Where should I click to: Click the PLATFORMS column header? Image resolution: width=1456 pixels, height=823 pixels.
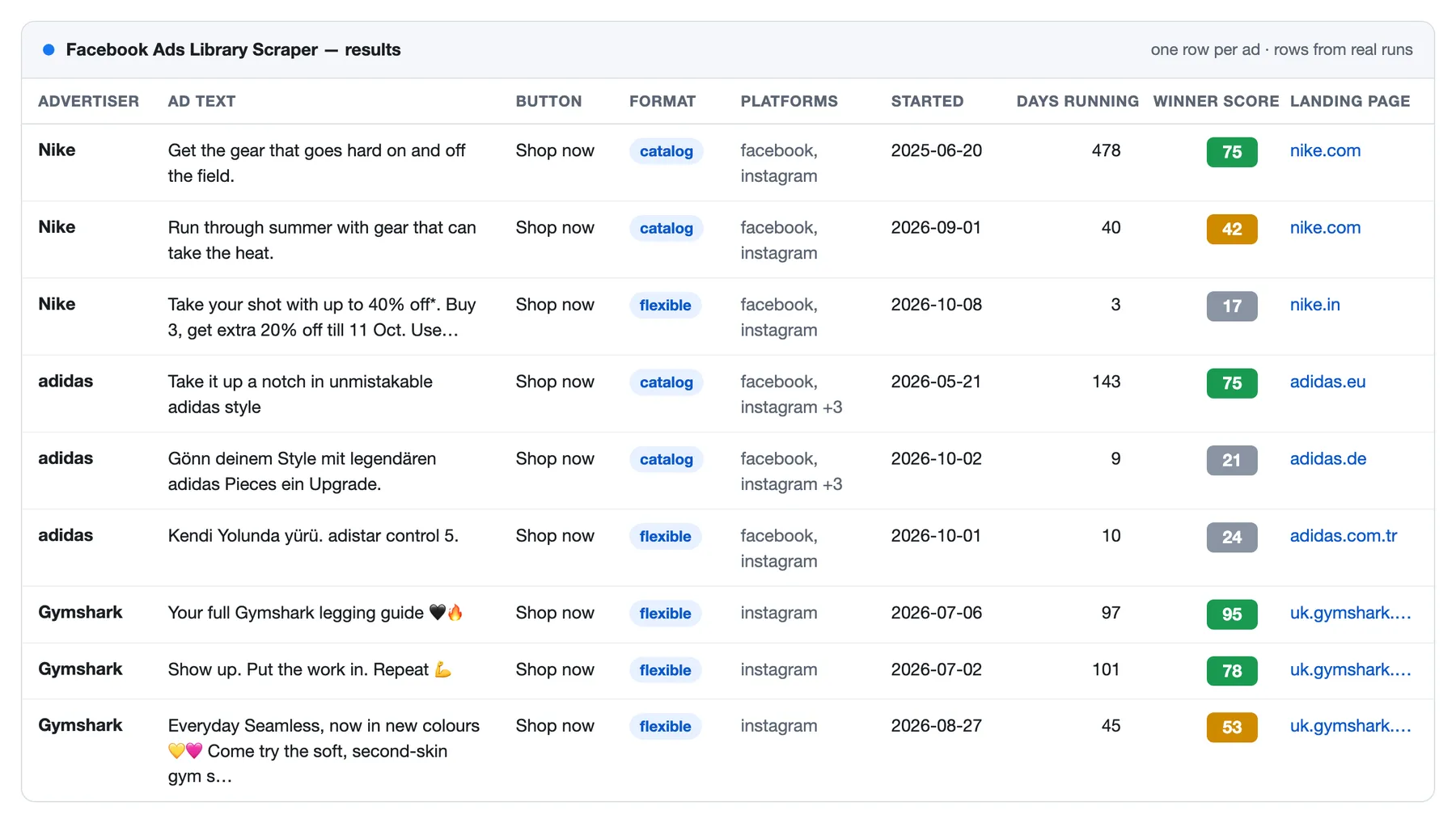click(789, 101)
